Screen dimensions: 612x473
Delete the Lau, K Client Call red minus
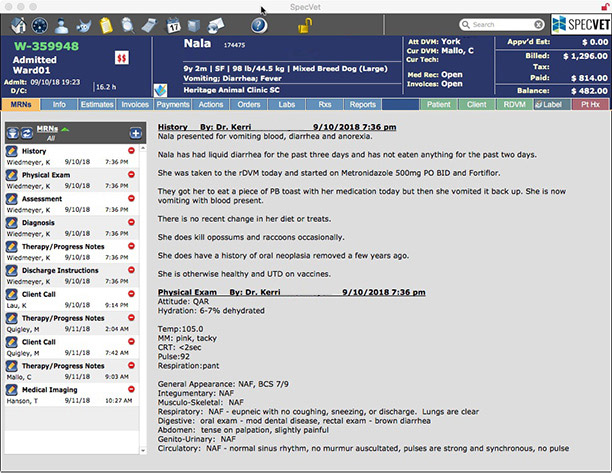coord(131,293)
